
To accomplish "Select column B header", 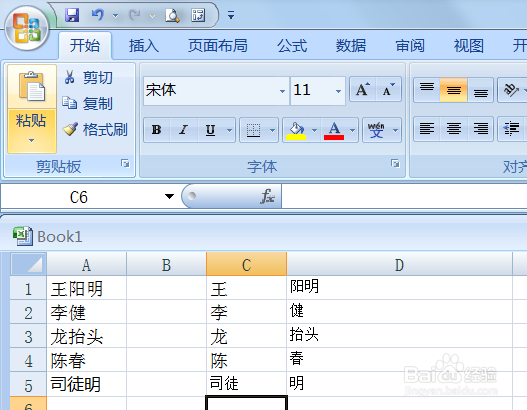I will pos(166,264).
